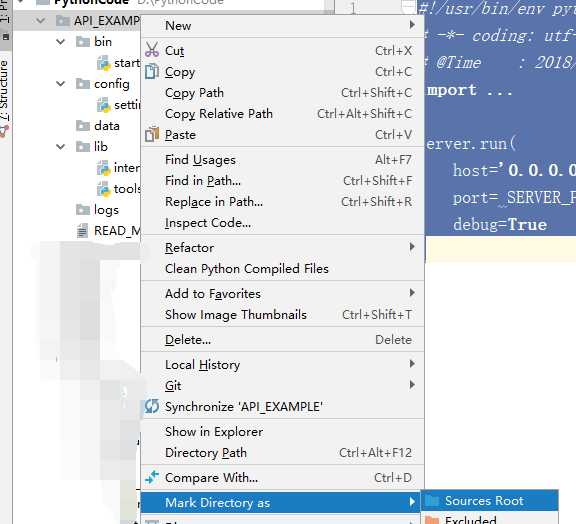Click the Excluded orange folder icon
The width and height of the screenshot is (576, 524).
click(x=432, y=520)
